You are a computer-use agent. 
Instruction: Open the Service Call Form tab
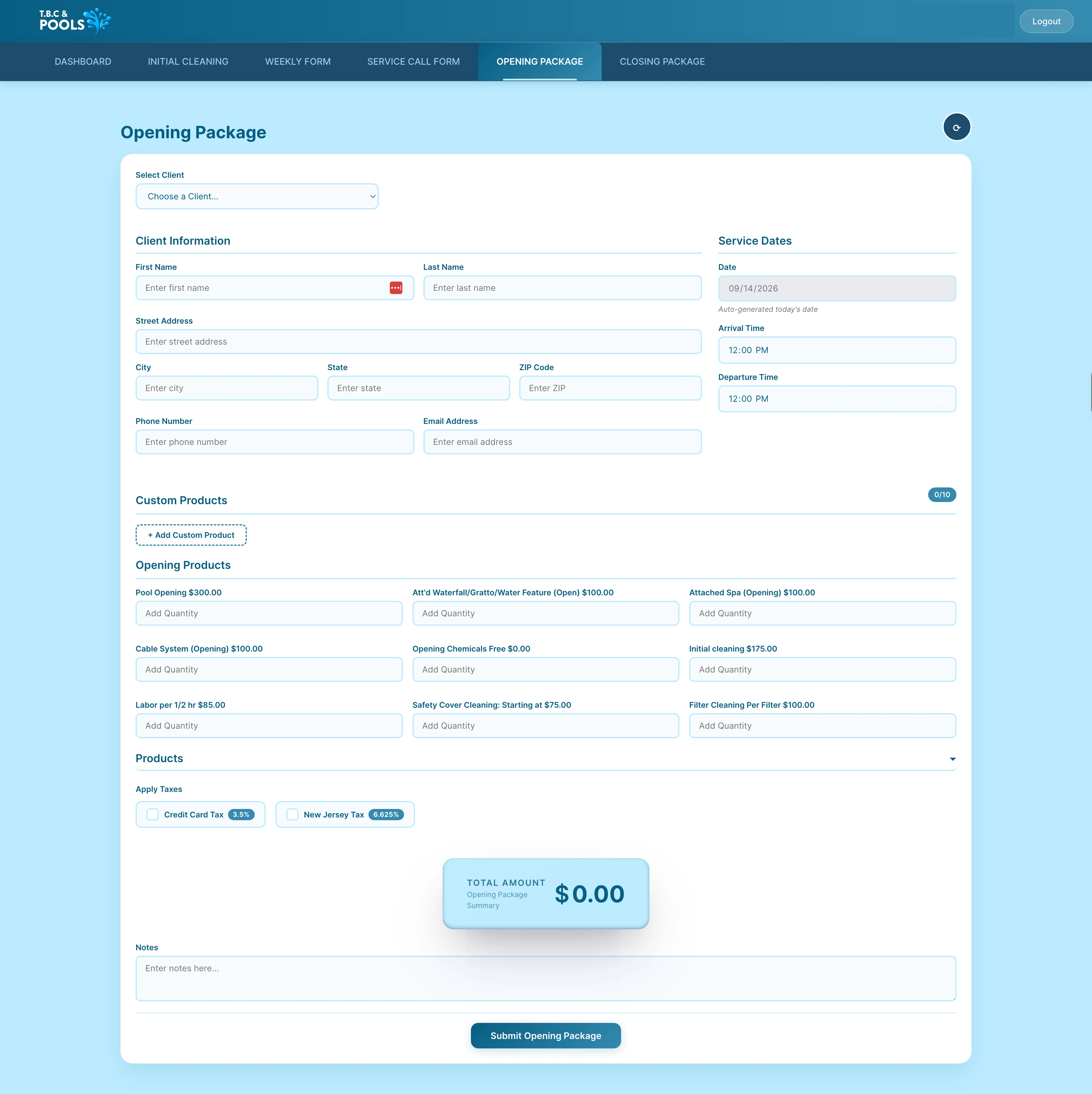413,61
